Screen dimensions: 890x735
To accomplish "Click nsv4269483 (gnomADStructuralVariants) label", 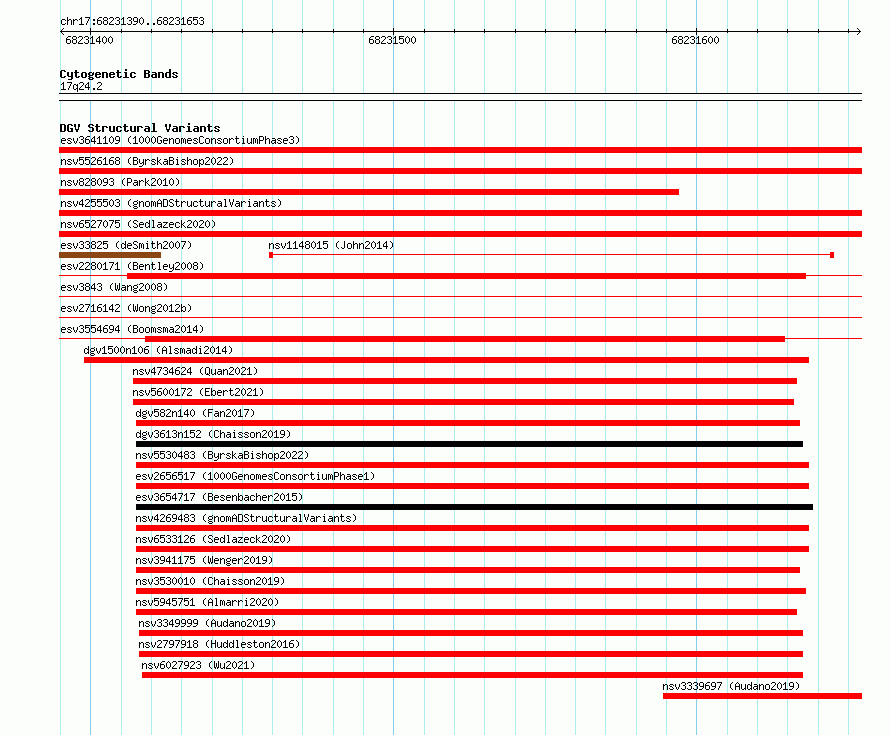I will coord(246,518).
